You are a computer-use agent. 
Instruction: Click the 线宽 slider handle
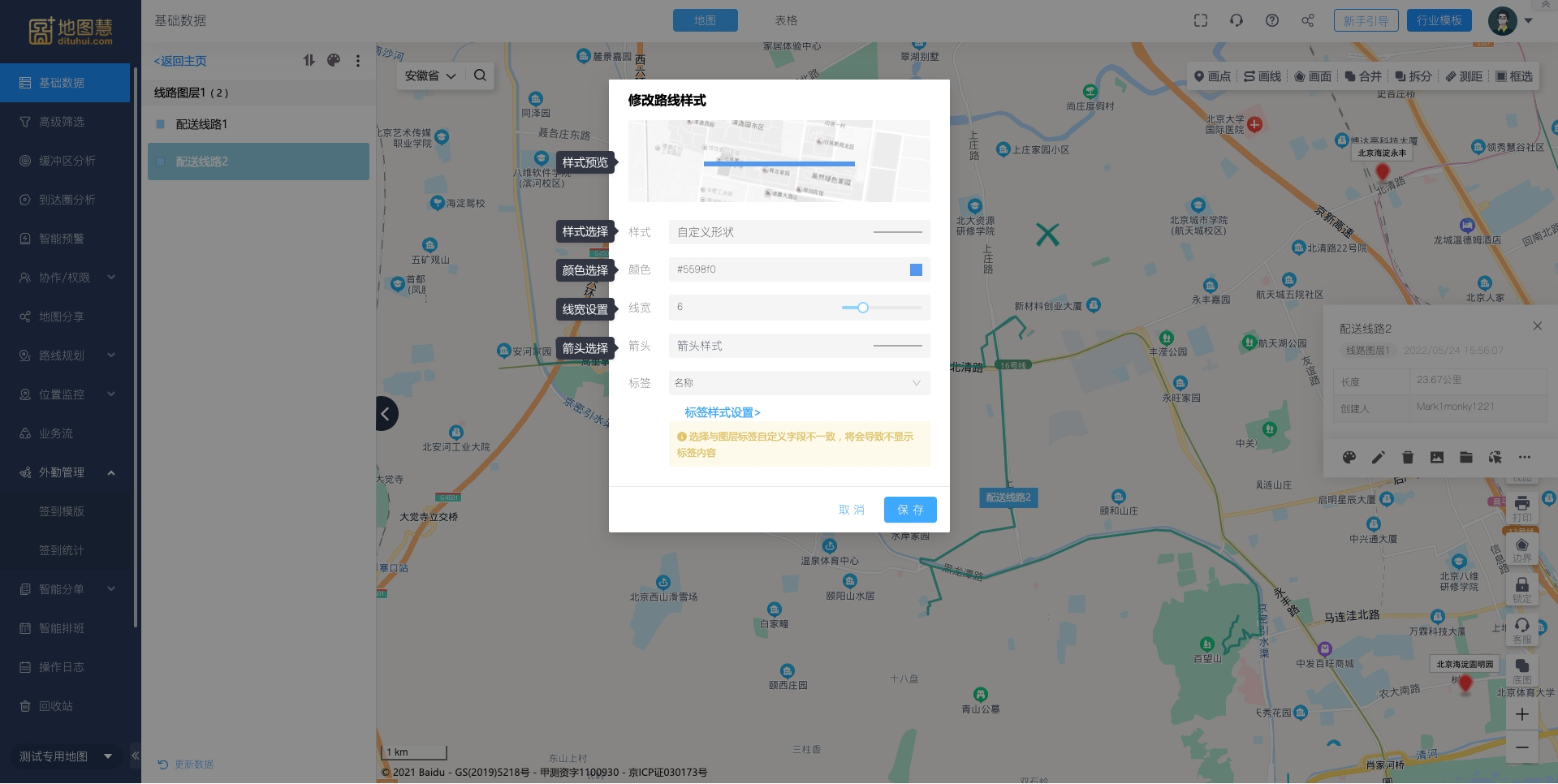[x=863, y=308]
